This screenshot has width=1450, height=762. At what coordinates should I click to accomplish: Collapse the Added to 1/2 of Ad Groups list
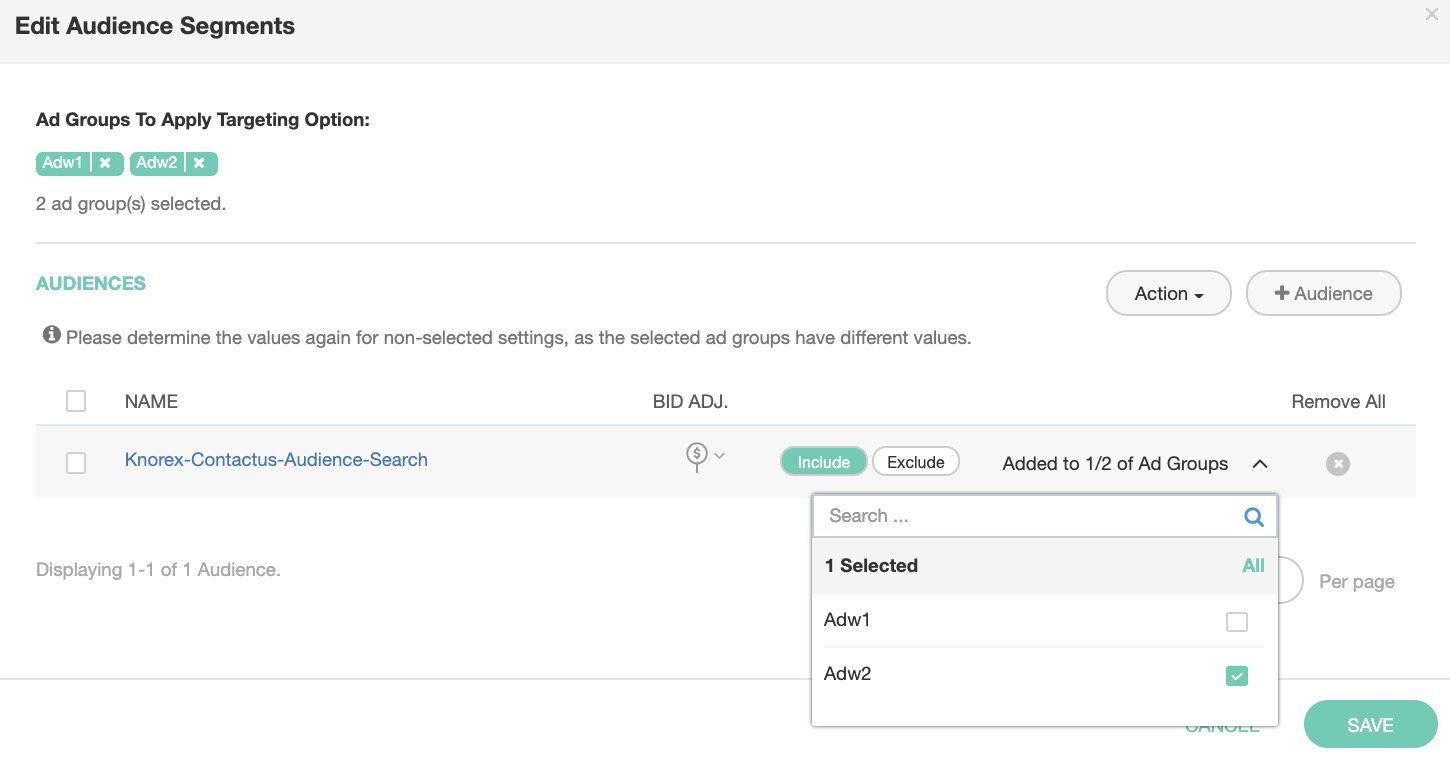(x=1259, y=463)
